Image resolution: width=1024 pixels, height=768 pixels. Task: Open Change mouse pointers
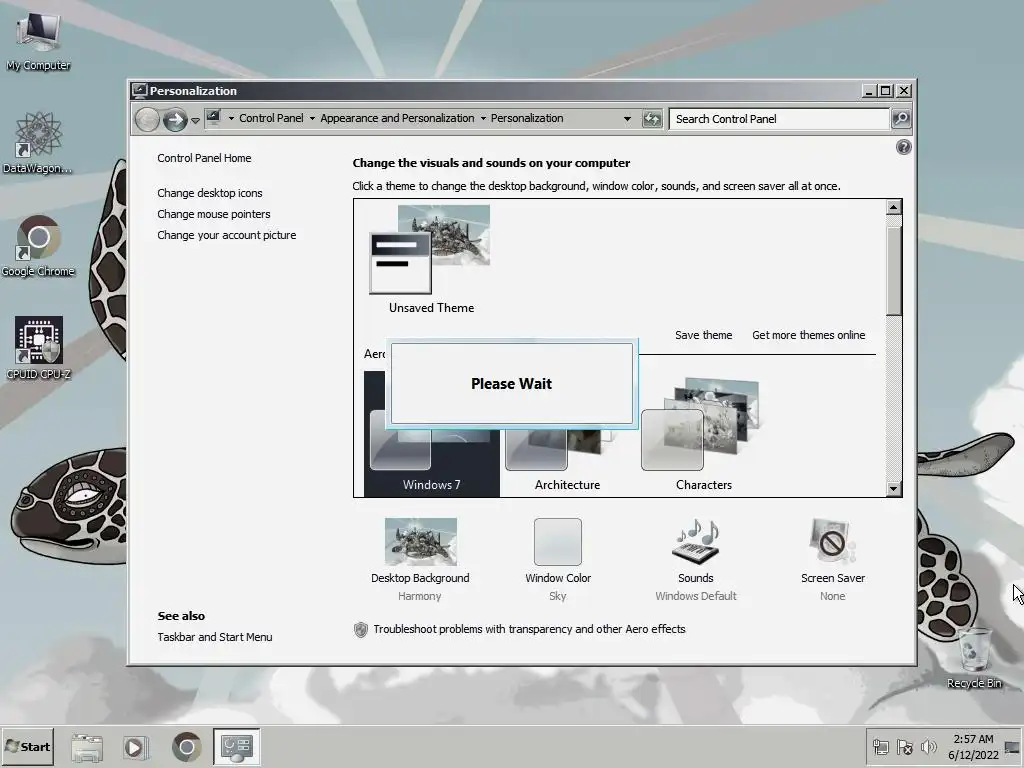coord(214,214)
